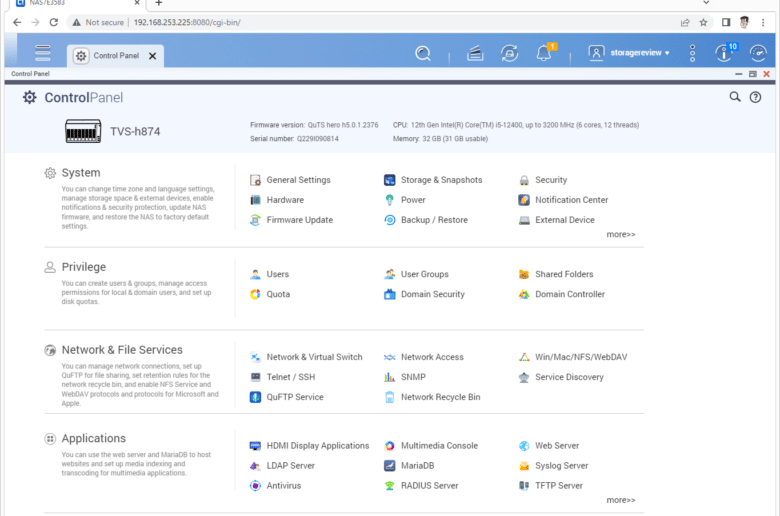Click the QuFTP Service icon
The width and height of the screenshot is (780, 516).
point(255,397)
